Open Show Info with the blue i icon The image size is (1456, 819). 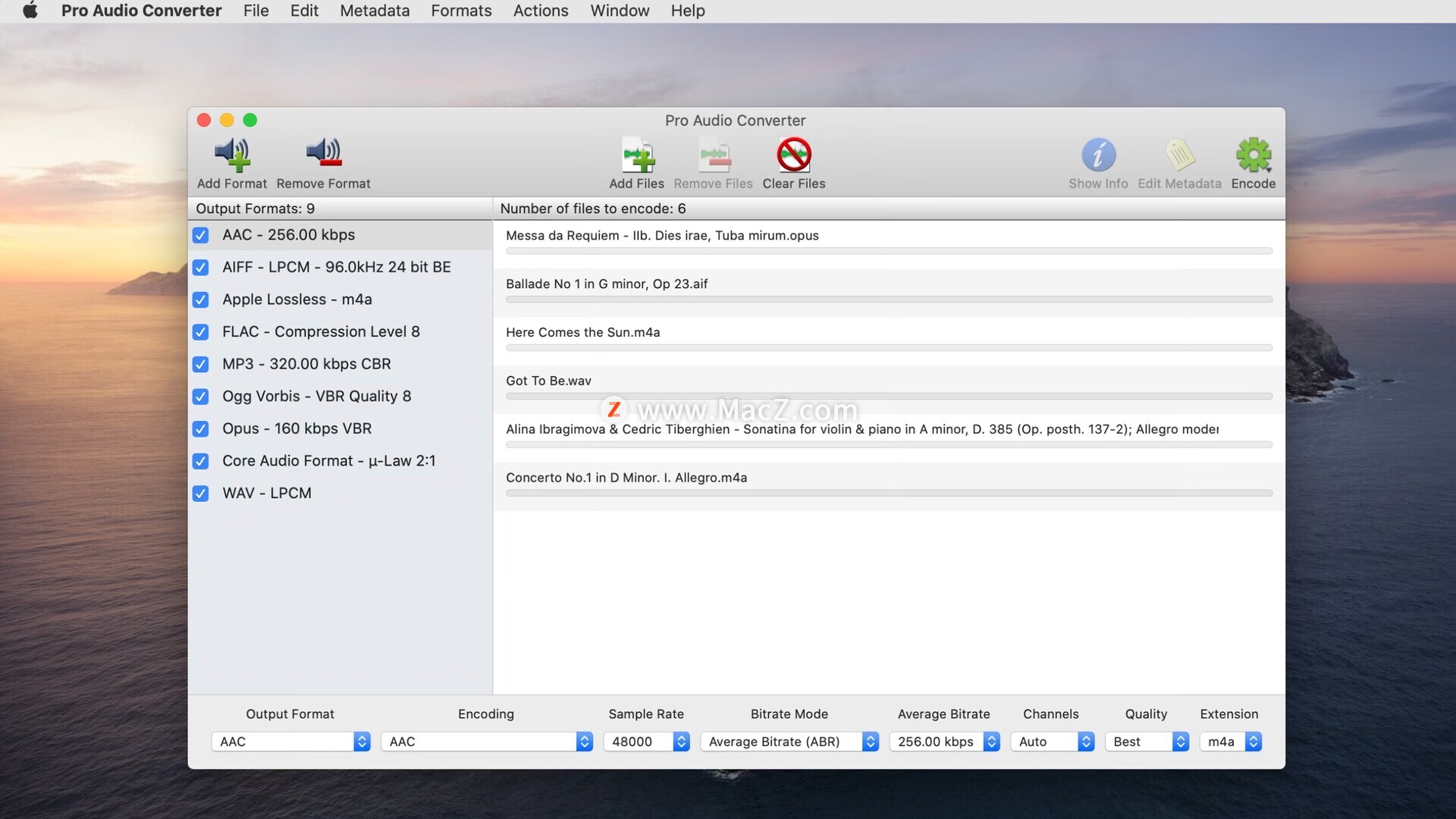1098,155
